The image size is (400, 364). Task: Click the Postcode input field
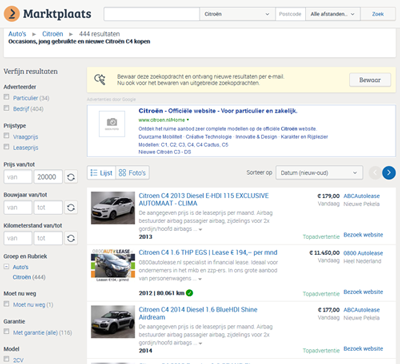click(290, 14)
